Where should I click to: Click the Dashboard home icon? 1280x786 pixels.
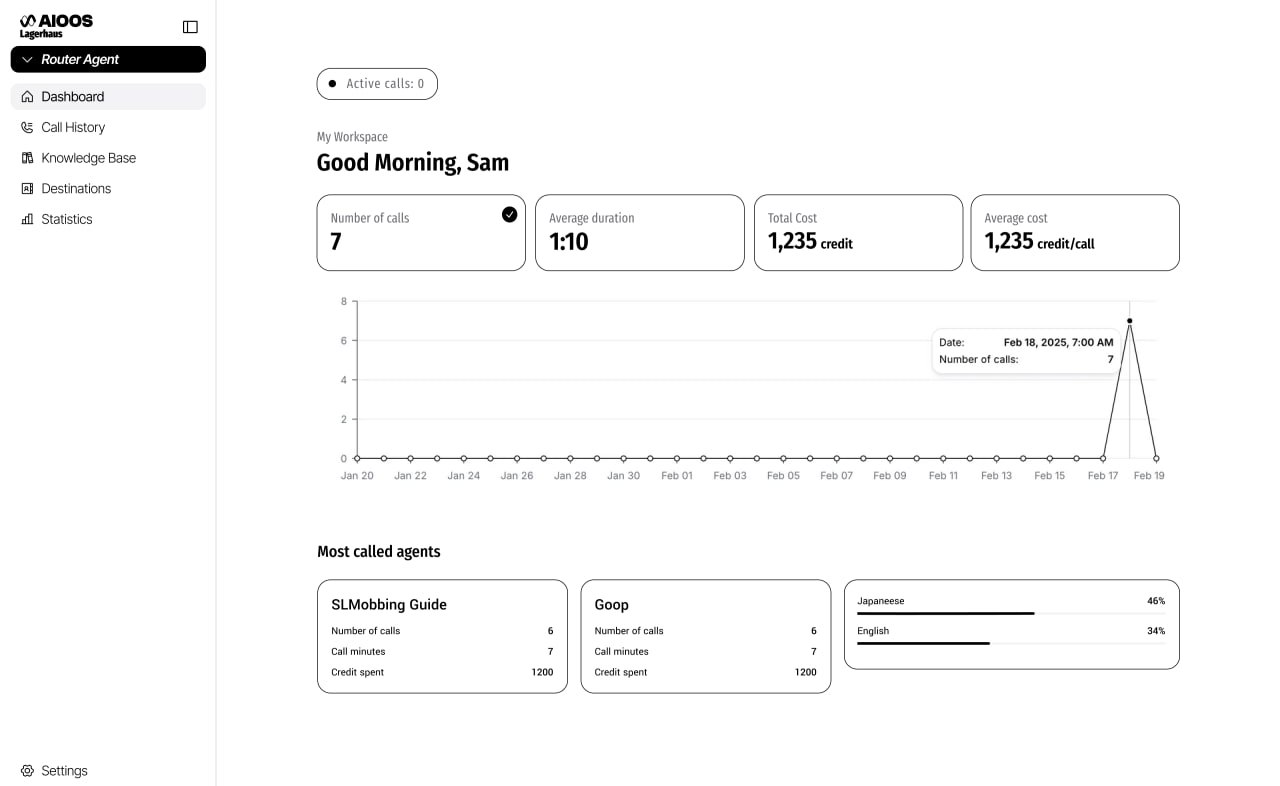point(27,97)
